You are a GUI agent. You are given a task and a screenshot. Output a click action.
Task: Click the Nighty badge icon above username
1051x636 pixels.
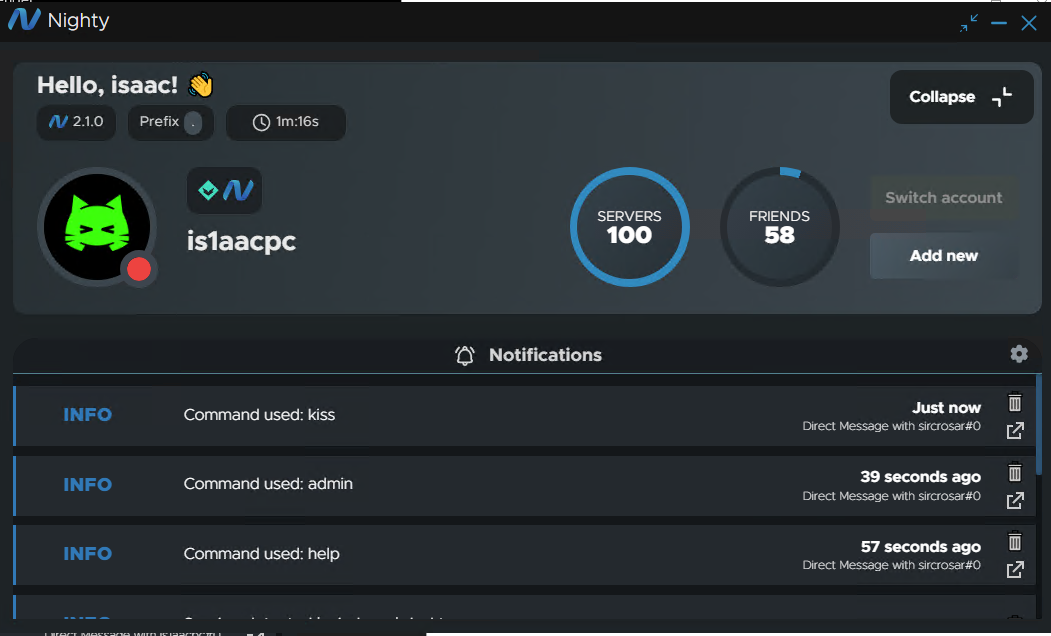[224, 190]
